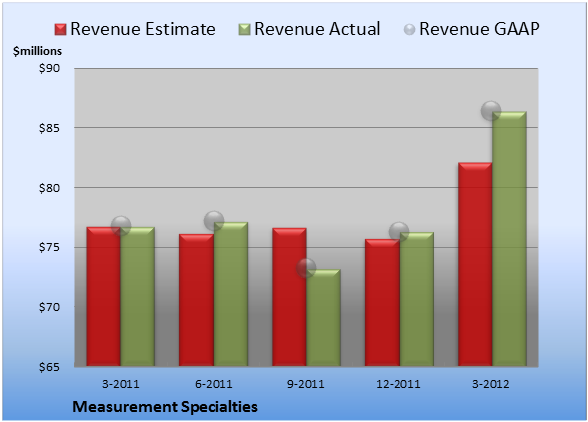Click the green actual bar for 3-2011
588x422 pixels.
tap(138, 296)
